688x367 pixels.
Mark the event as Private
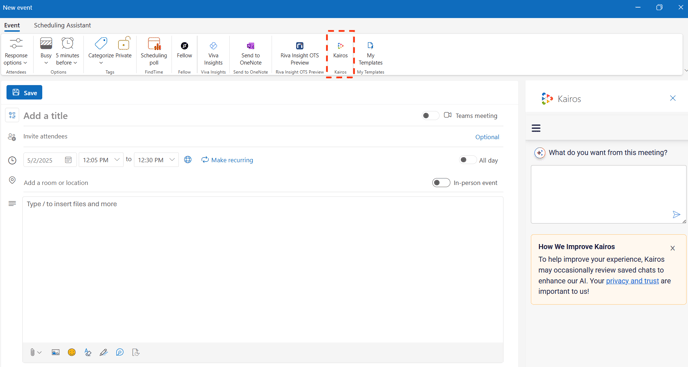(x=124, y=47)
